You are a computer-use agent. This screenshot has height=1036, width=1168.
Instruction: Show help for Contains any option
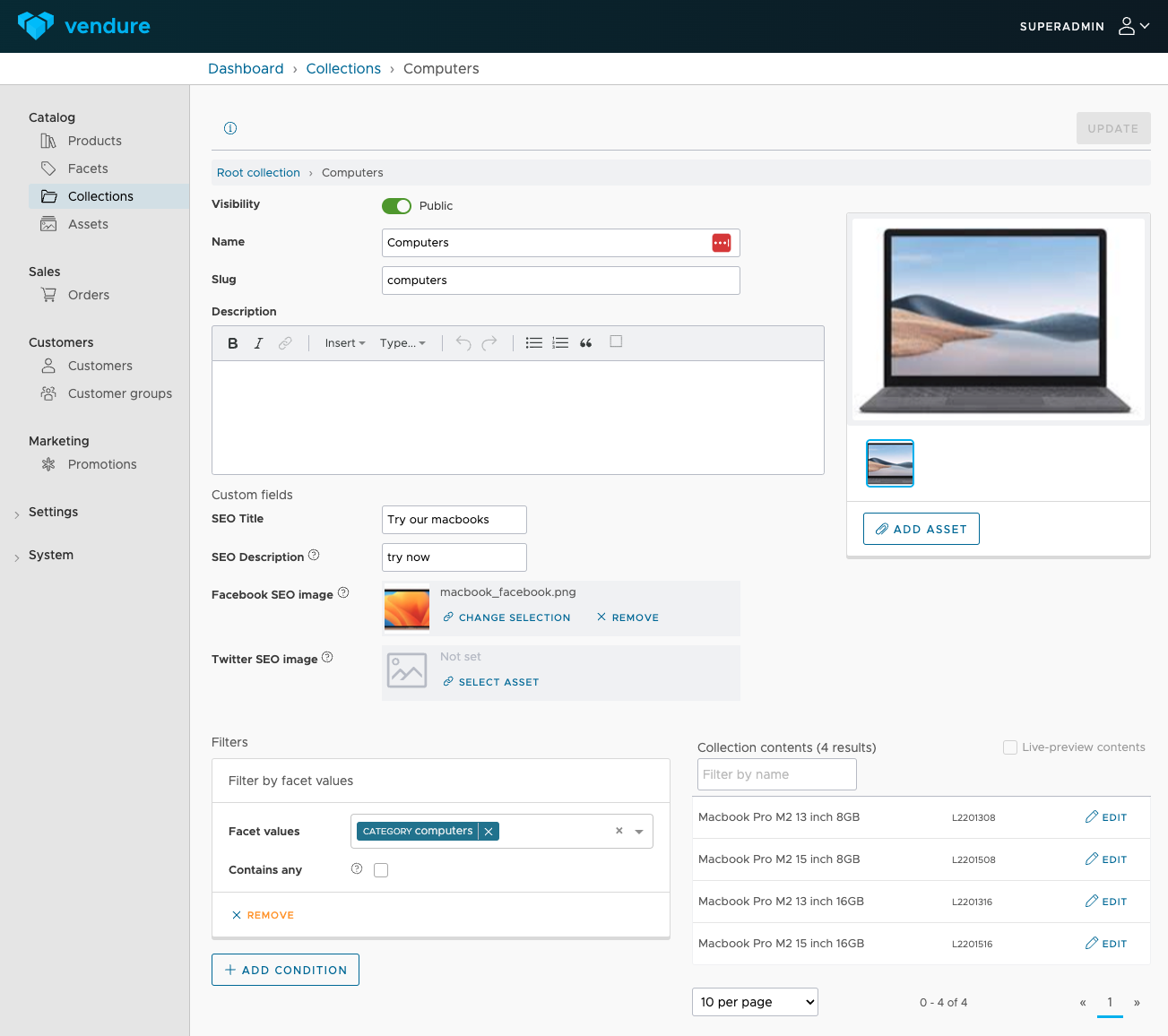[x=357, y=868]
